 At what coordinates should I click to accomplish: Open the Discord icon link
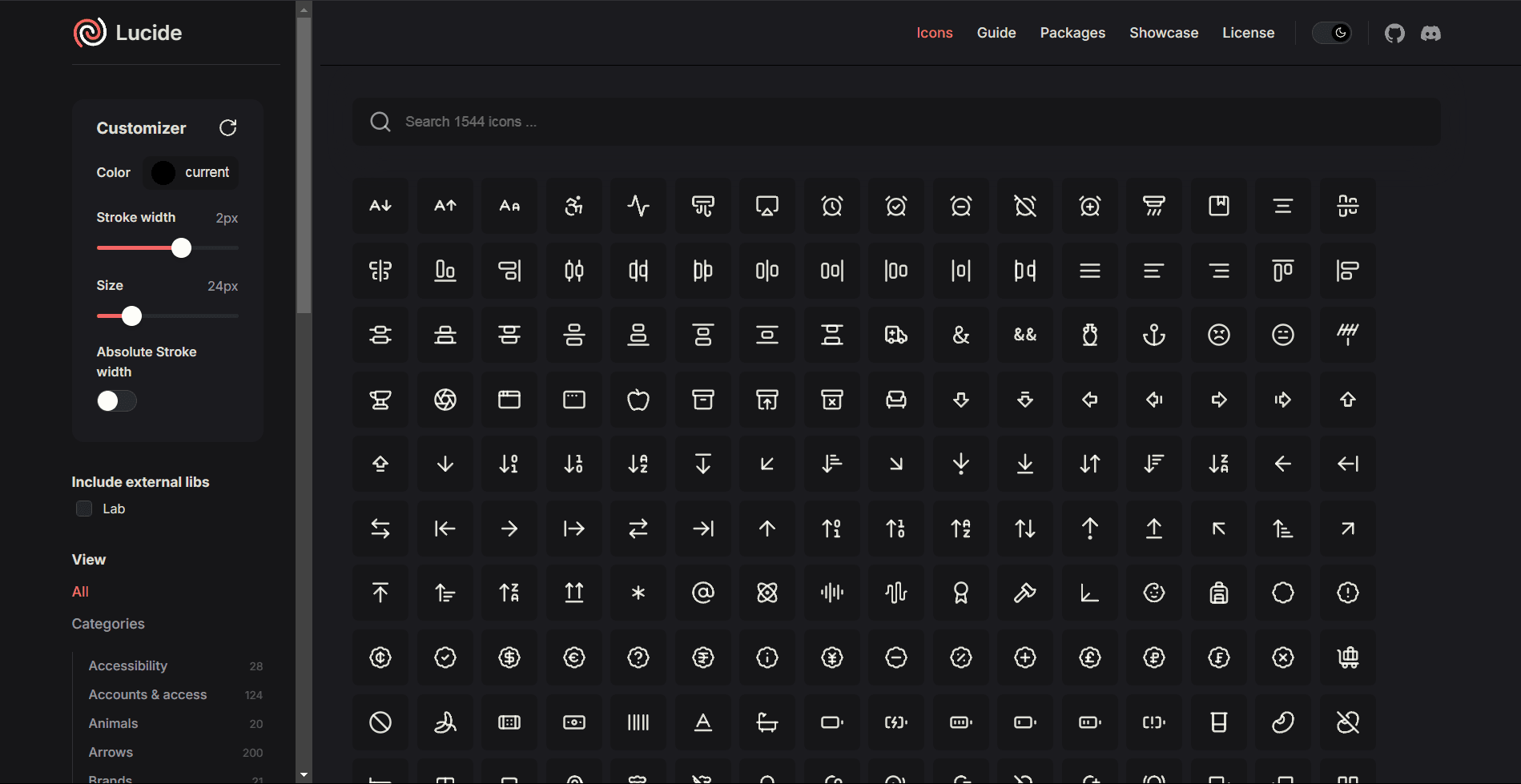(1430, 33)
